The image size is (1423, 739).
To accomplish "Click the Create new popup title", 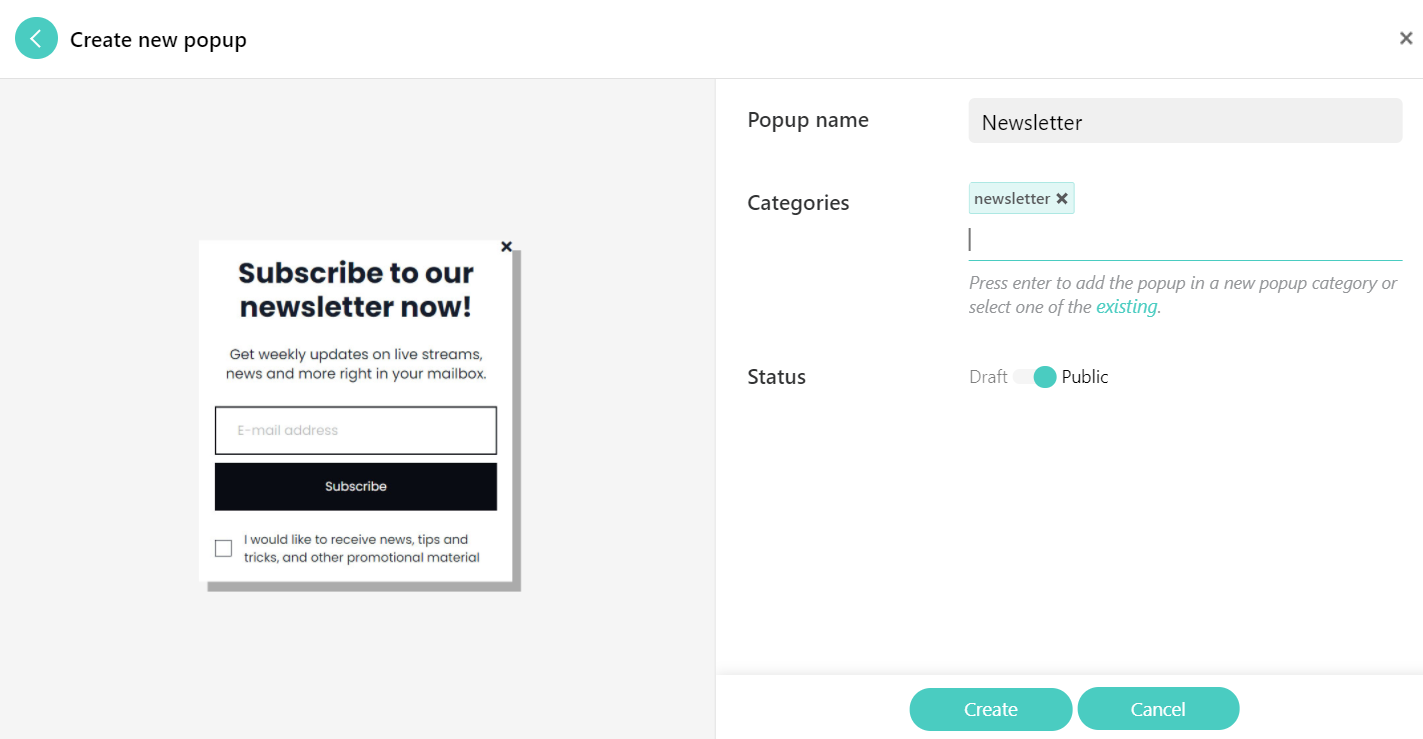I will coord(157,39).
